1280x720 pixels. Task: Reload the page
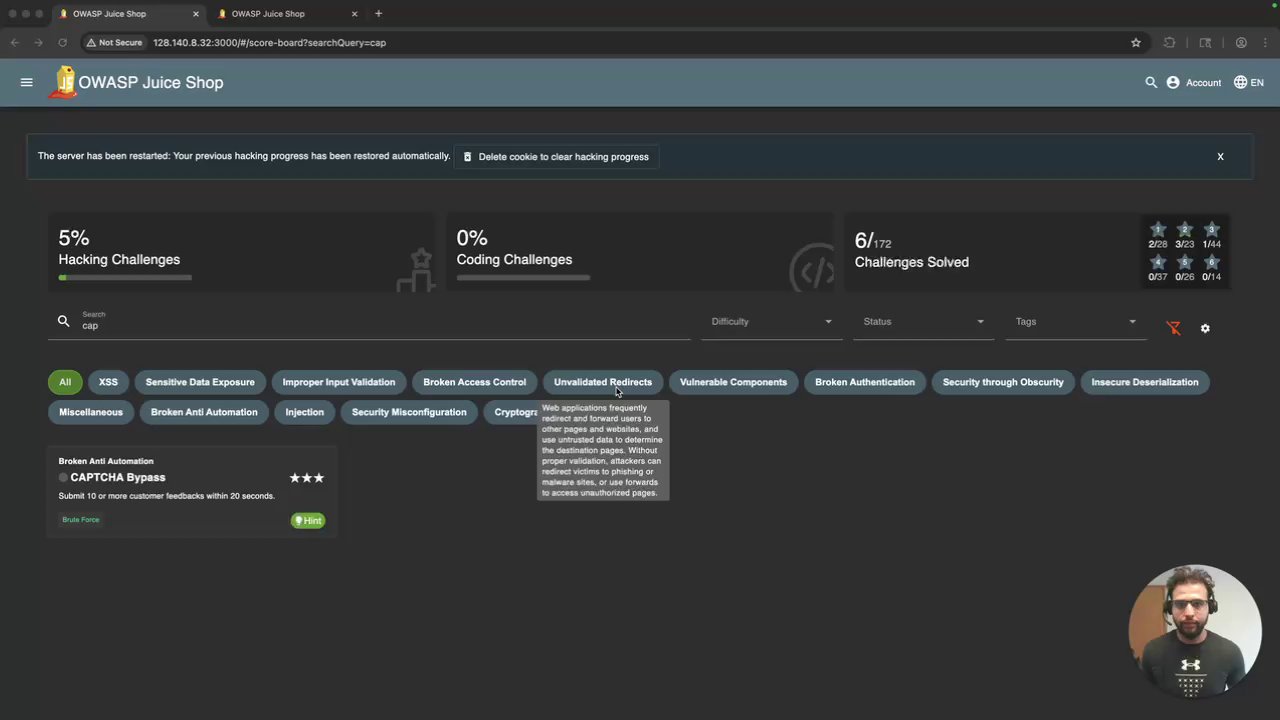coord(62,43)
